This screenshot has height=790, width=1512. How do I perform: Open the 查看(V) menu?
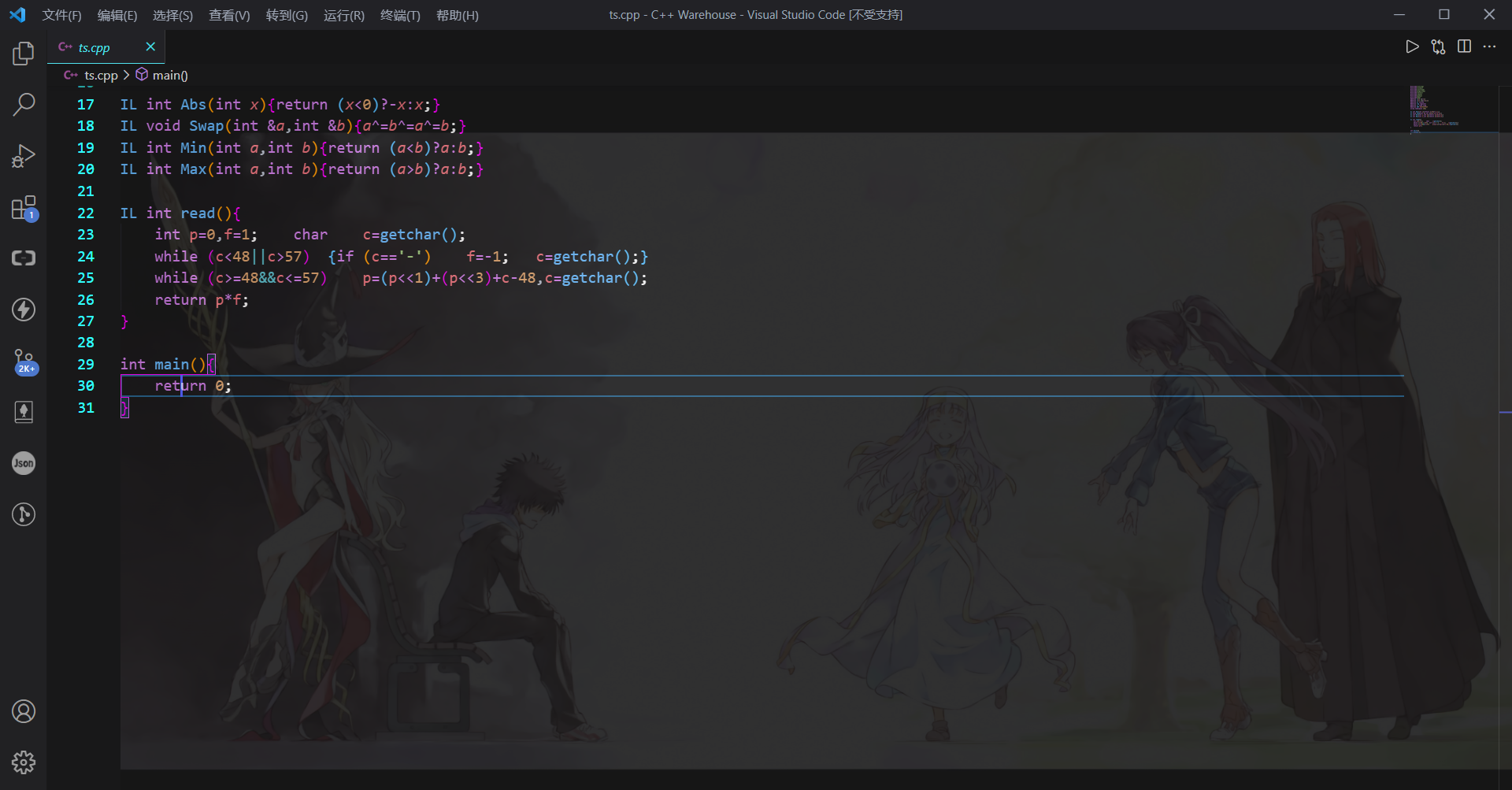[x=229, y=15]
